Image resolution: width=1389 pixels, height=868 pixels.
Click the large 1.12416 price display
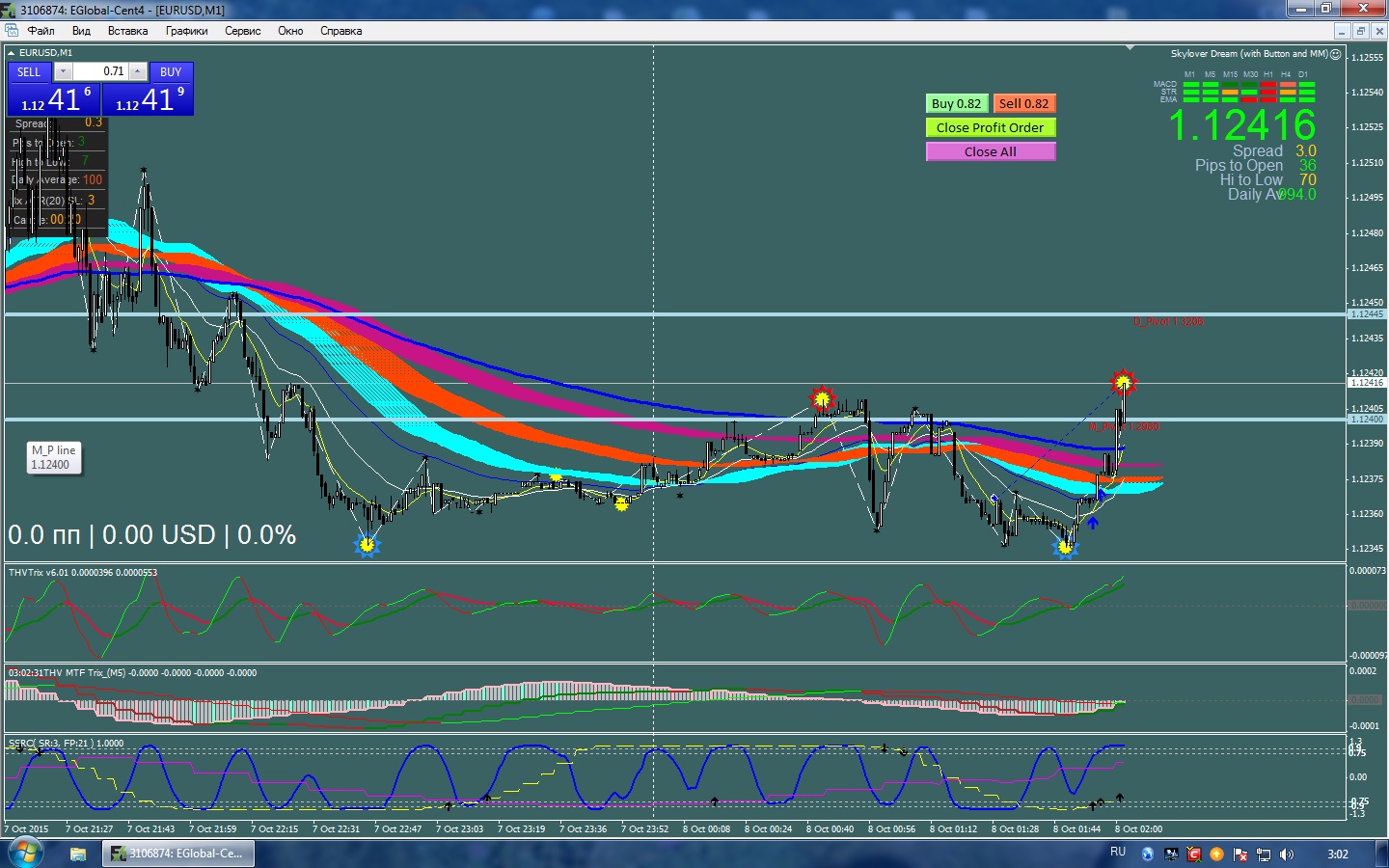(1242, 124)
